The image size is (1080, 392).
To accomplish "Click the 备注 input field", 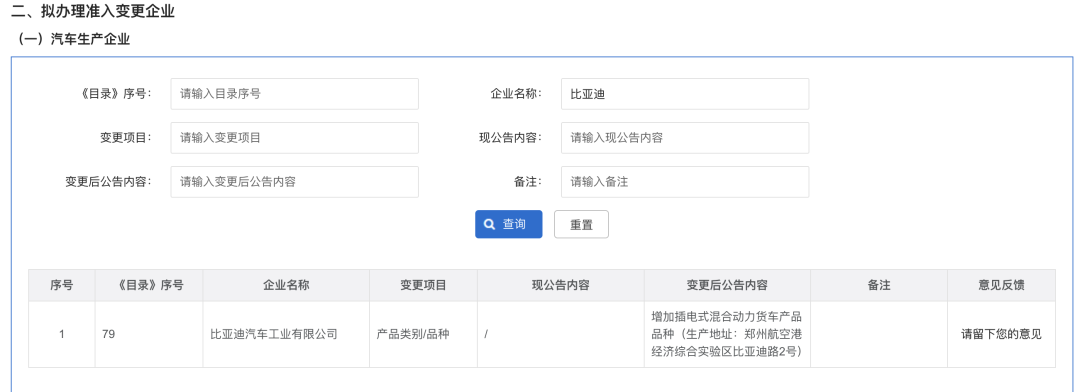I will [685, 182].
